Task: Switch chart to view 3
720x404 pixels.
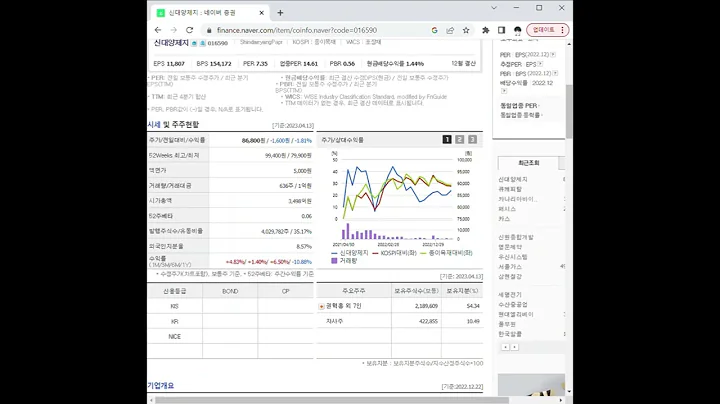Action: coord(472,140)
